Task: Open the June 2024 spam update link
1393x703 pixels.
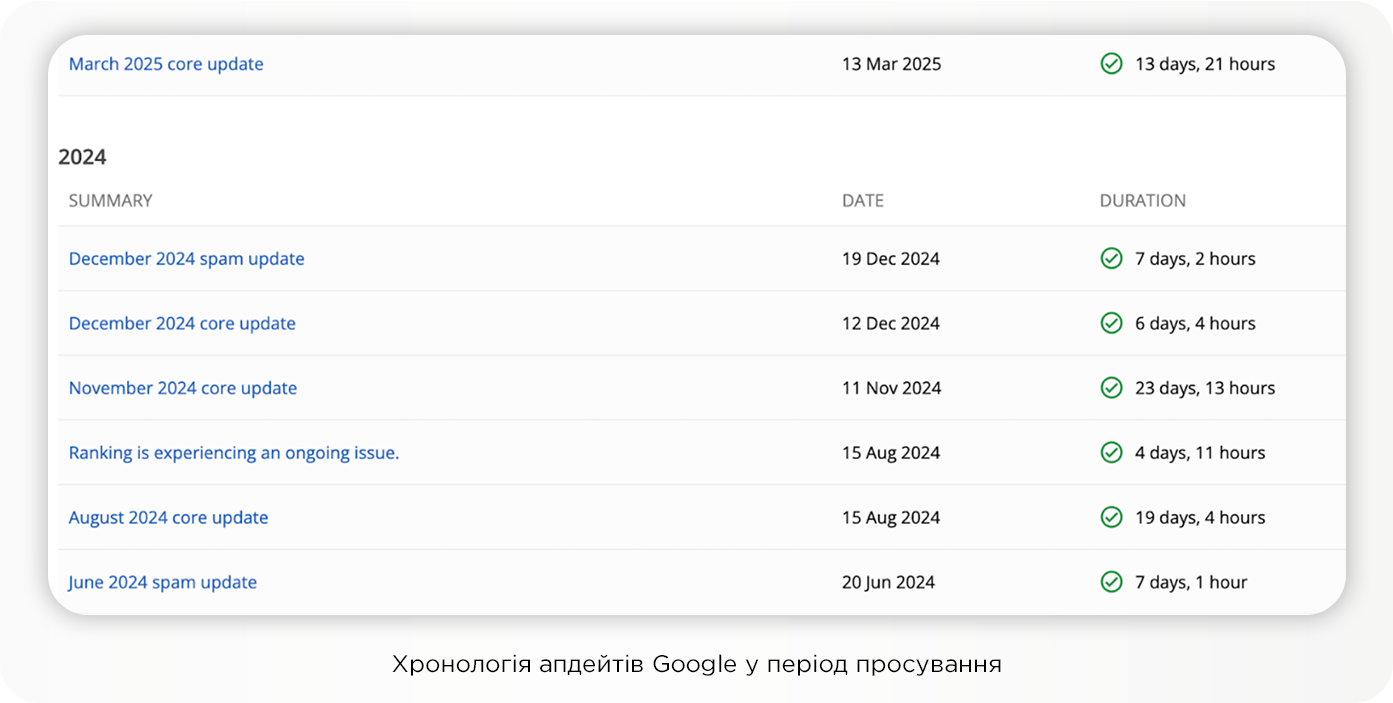Action: tap(162, 582)
